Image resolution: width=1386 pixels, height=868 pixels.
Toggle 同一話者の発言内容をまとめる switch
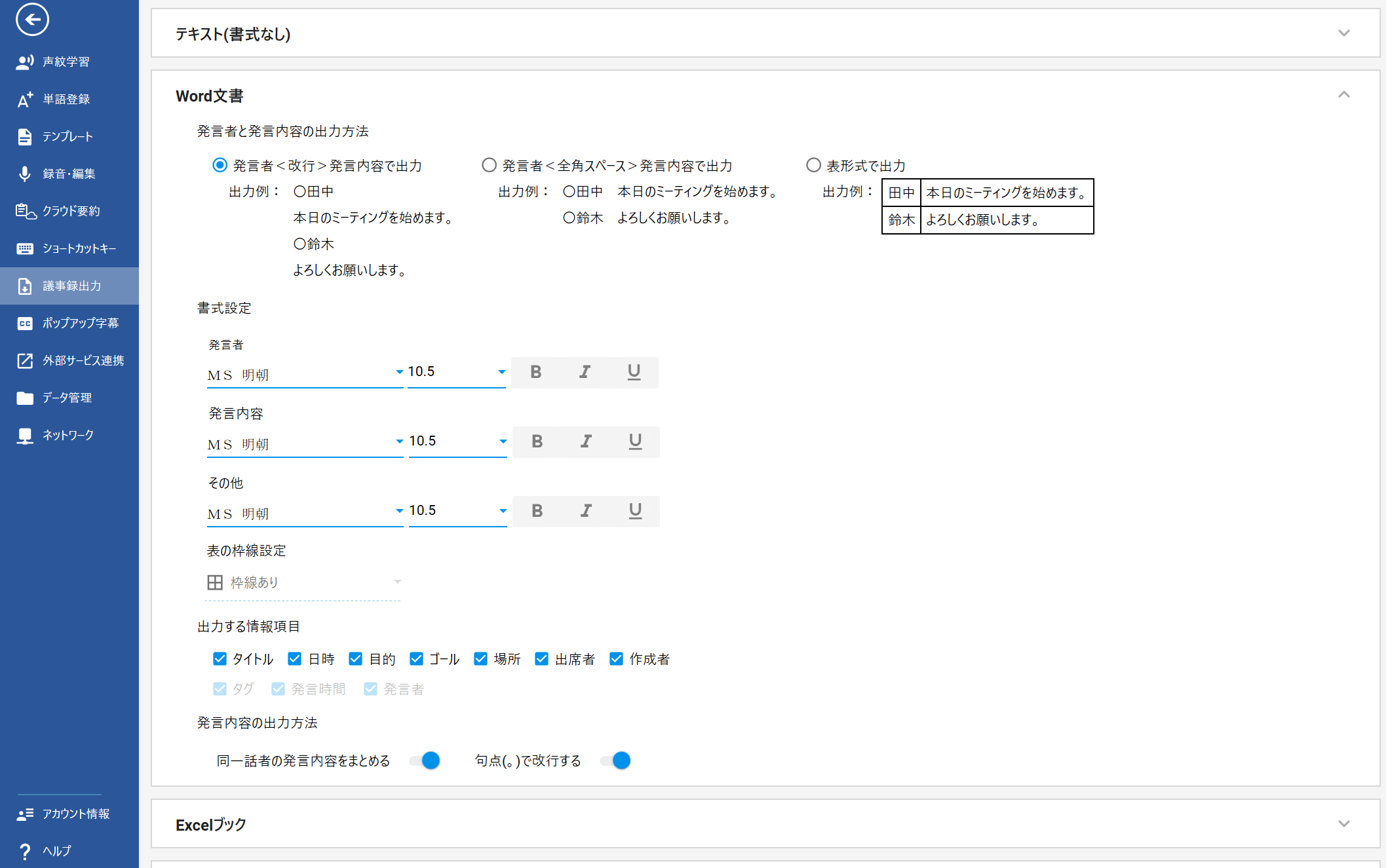[425, 761]
